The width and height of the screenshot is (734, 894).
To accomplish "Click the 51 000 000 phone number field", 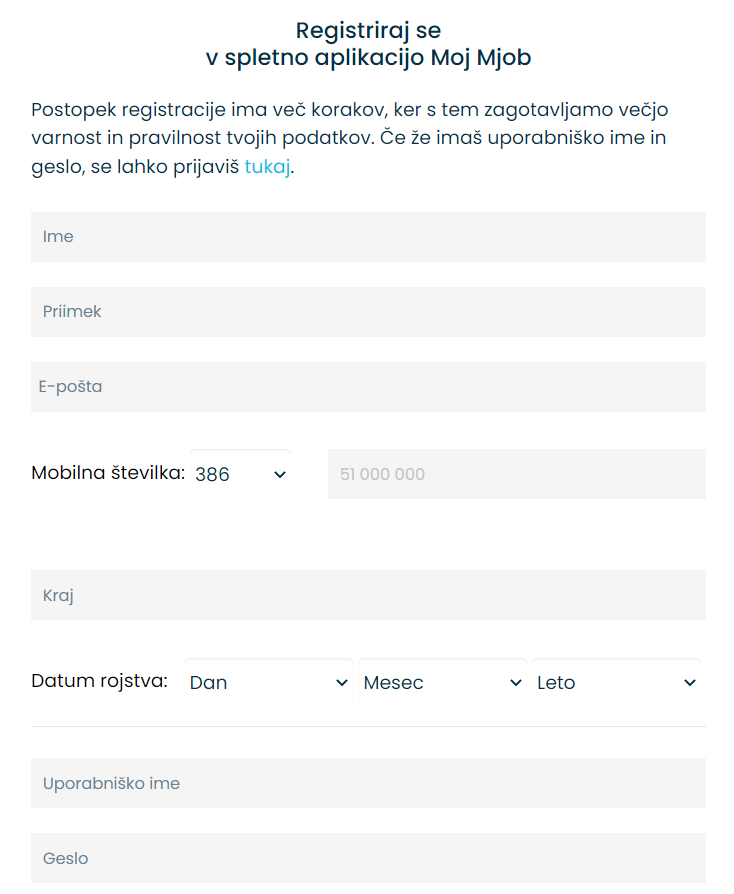I will click(516, 473).
